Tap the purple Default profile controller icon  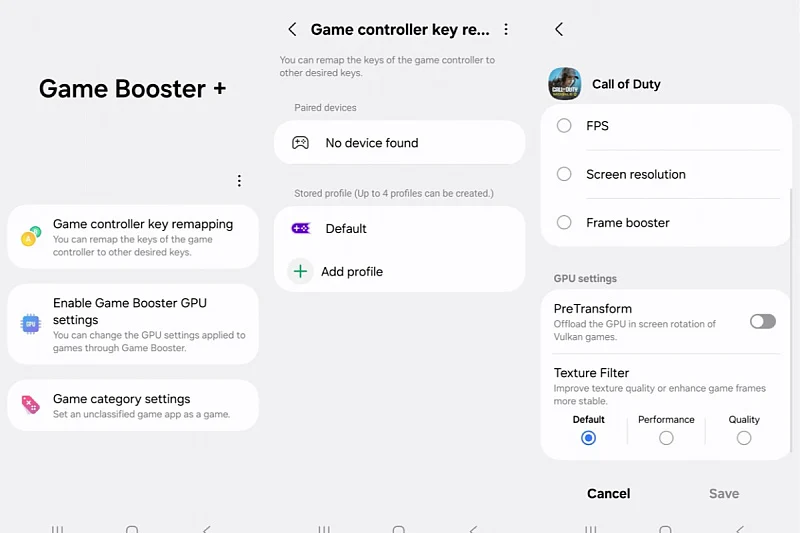[301, 228]
